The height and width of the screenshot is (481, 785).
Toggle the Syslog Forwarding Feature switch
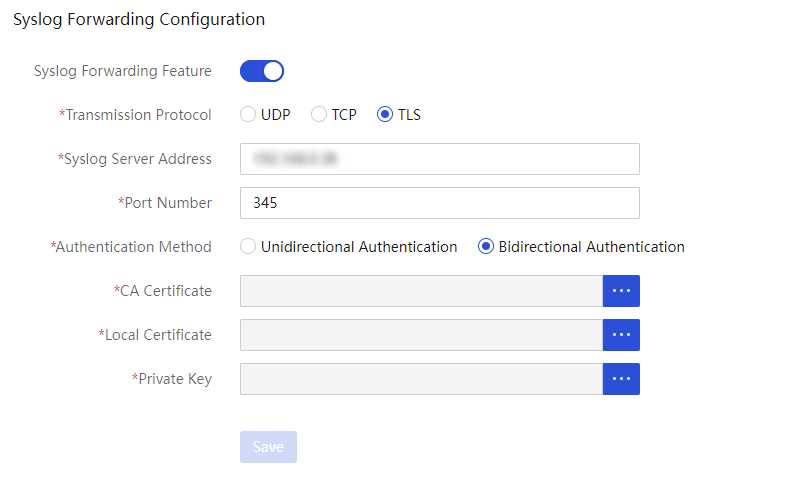pyautogui.click(x=262, y=71)
